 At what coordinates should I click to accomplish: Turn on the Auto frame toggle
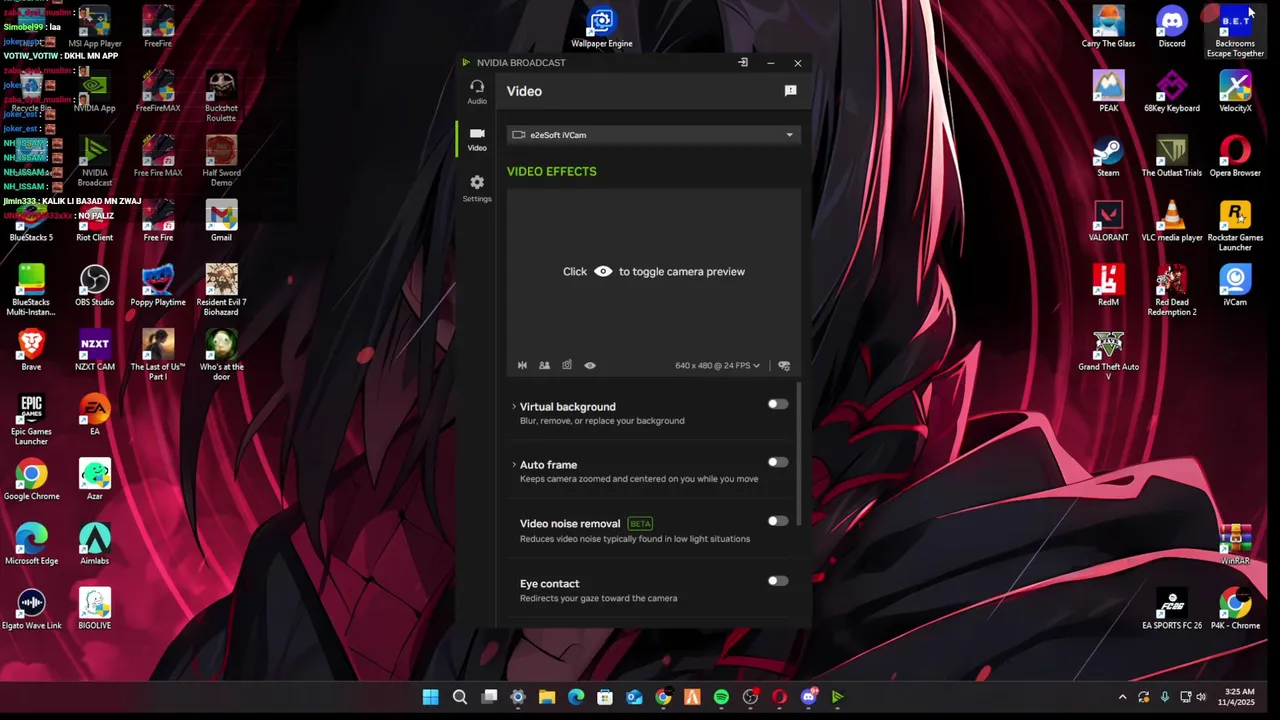[x=778, y=462]
